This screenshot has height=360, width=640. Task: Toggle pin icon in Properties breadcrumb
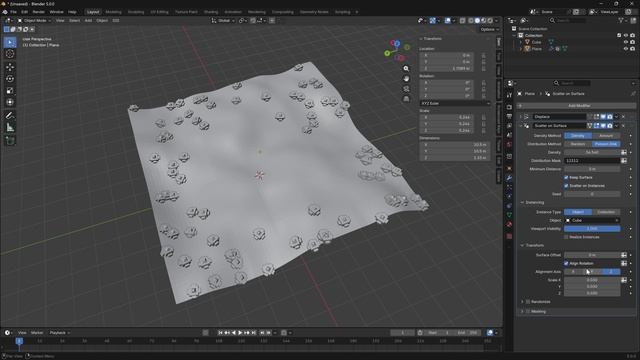[633, 94]
